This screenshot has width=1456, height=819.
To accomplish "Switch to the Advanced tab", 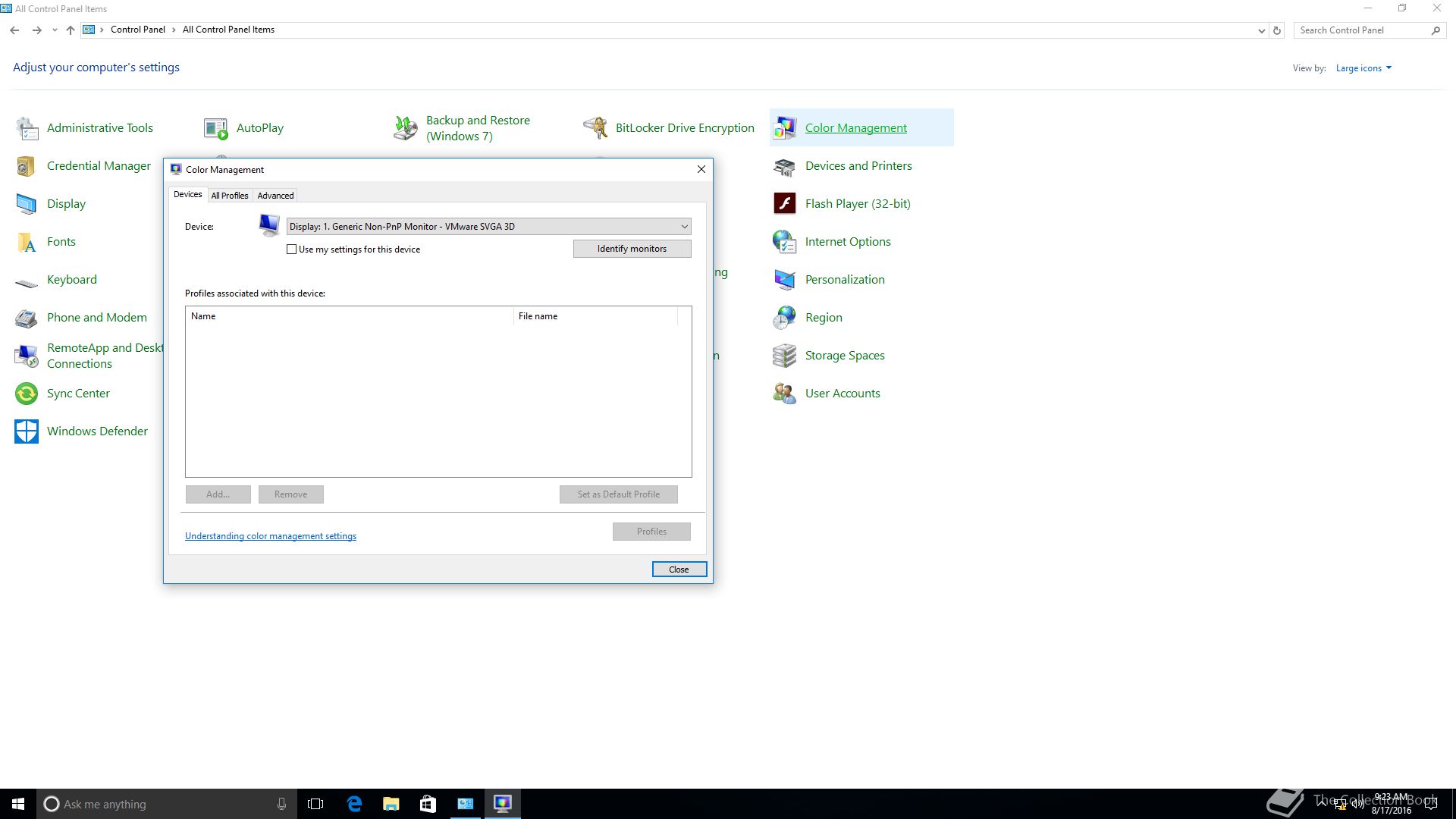I will coord(275,196).
